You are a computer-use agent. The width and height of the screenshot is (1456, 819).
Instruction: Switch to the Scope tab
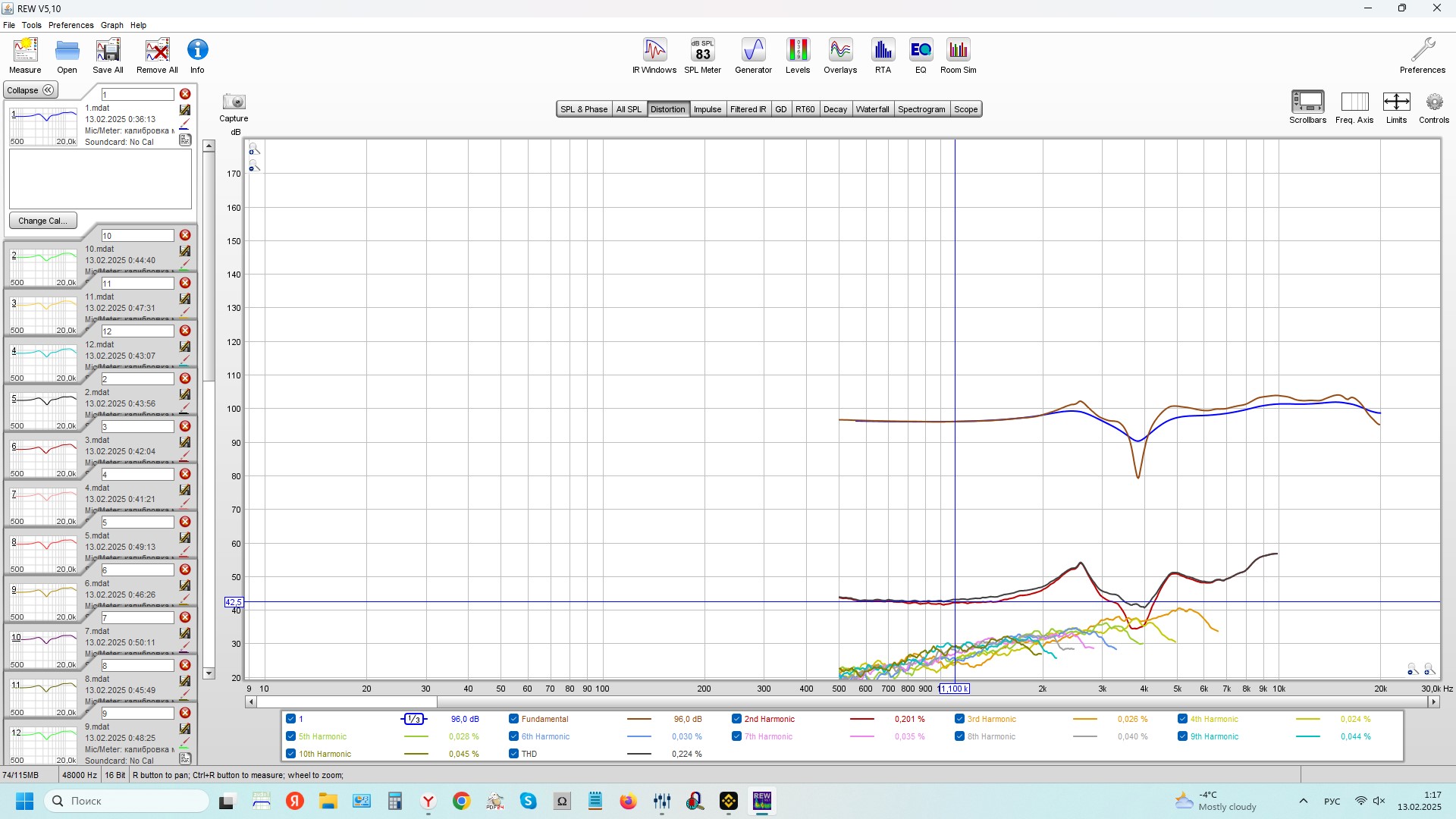click(965, 109)
